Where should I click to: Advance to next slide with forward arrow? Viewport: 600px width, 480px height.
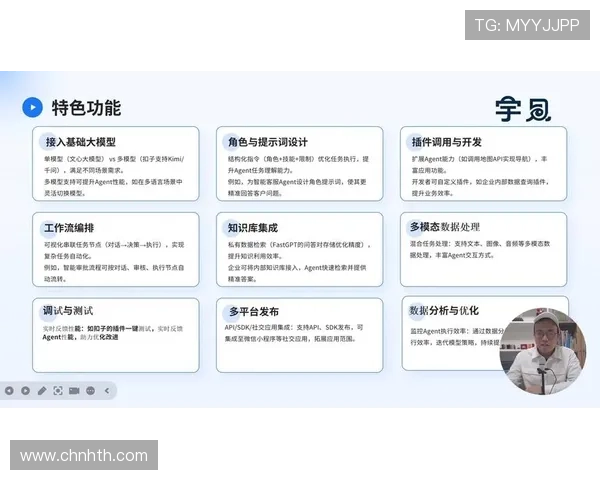click(x=26, y=391)
